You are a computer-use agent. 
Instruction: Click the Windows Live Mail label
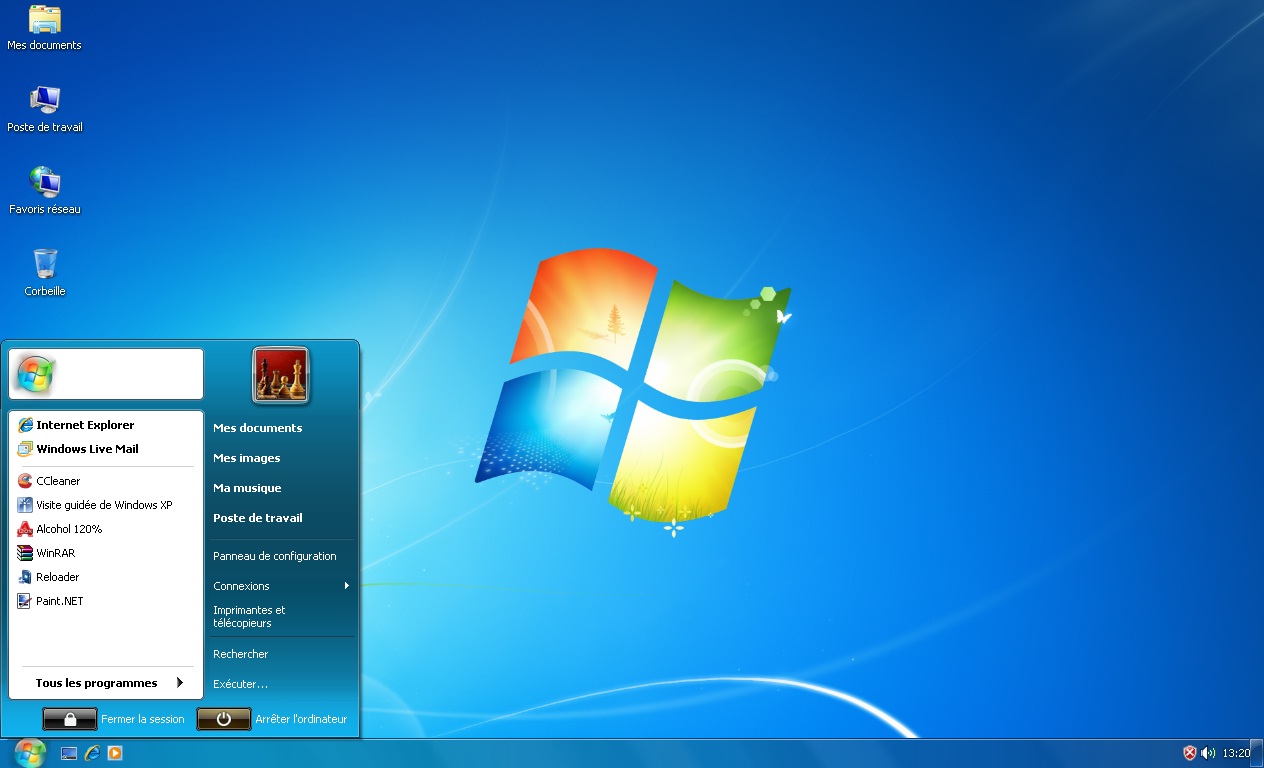87,449
